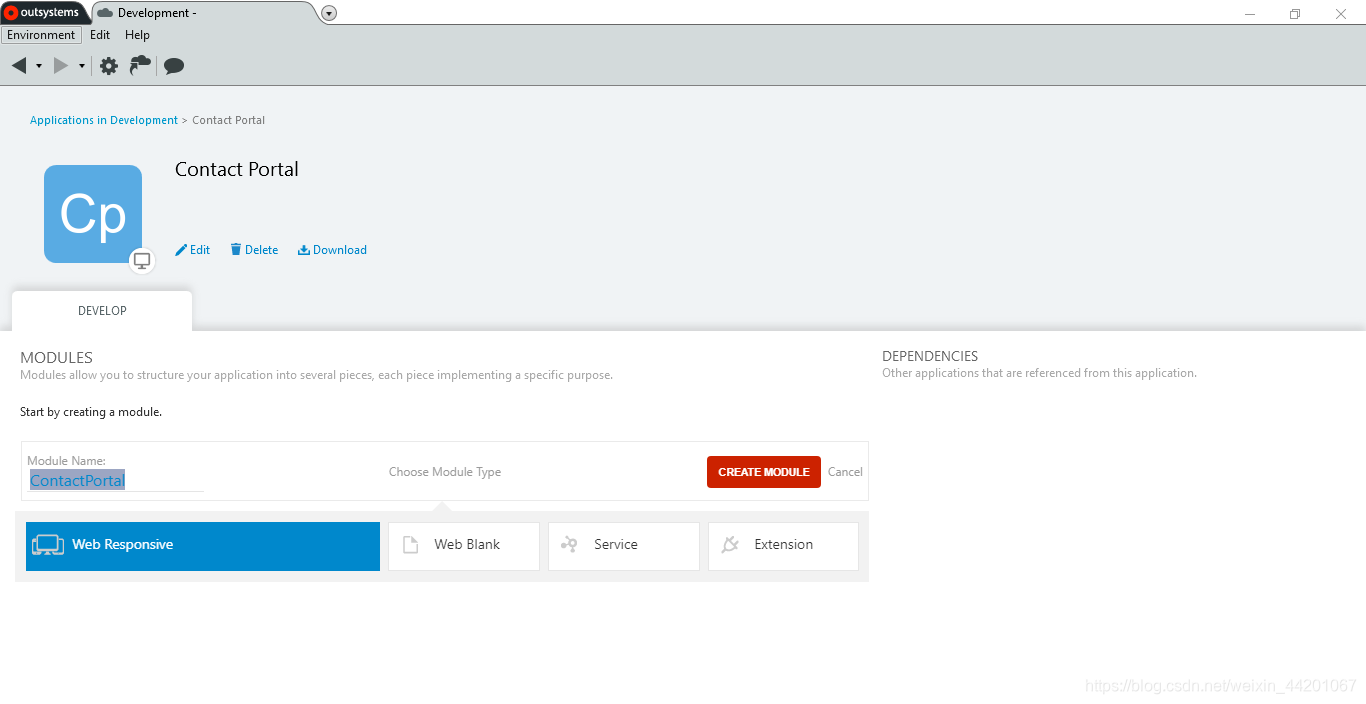The height and width of the screenshot is (704, 1366).
Task: Click the Module Name input field
Action: click(x=115, y=481)
